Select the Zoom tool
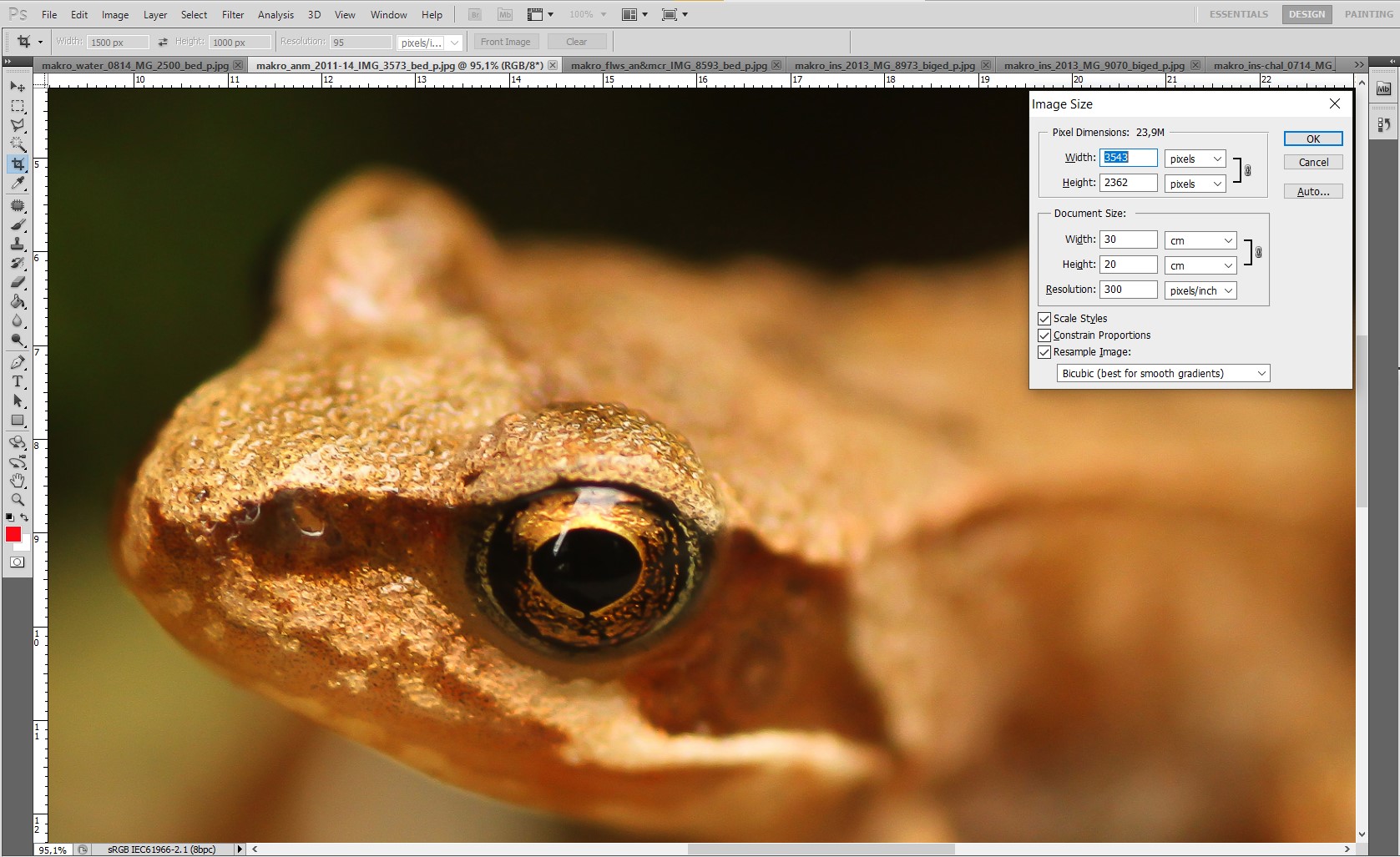The width and height of the screenshot is (1400, 857). point(18,500)
